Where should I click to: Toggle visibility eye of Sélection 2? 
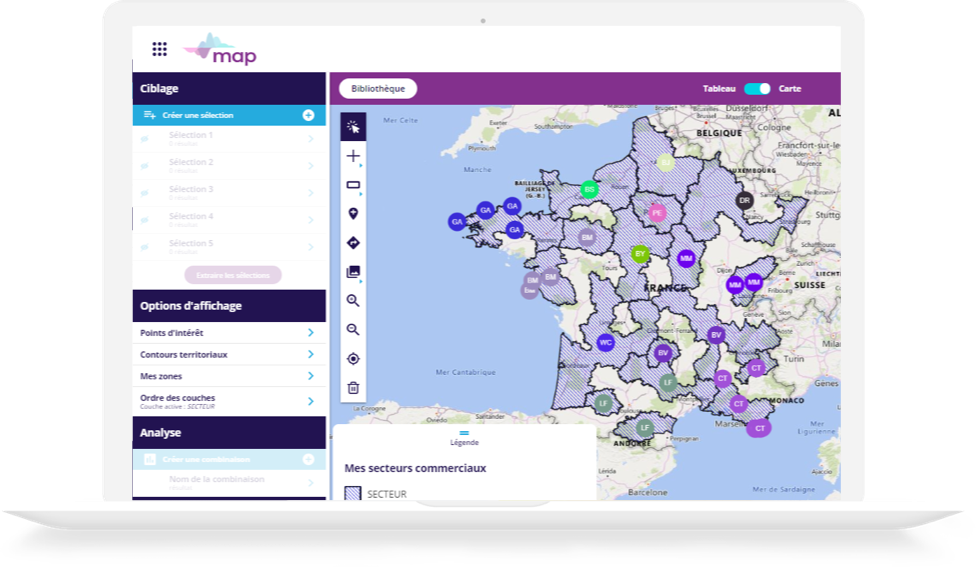point(144,166)
